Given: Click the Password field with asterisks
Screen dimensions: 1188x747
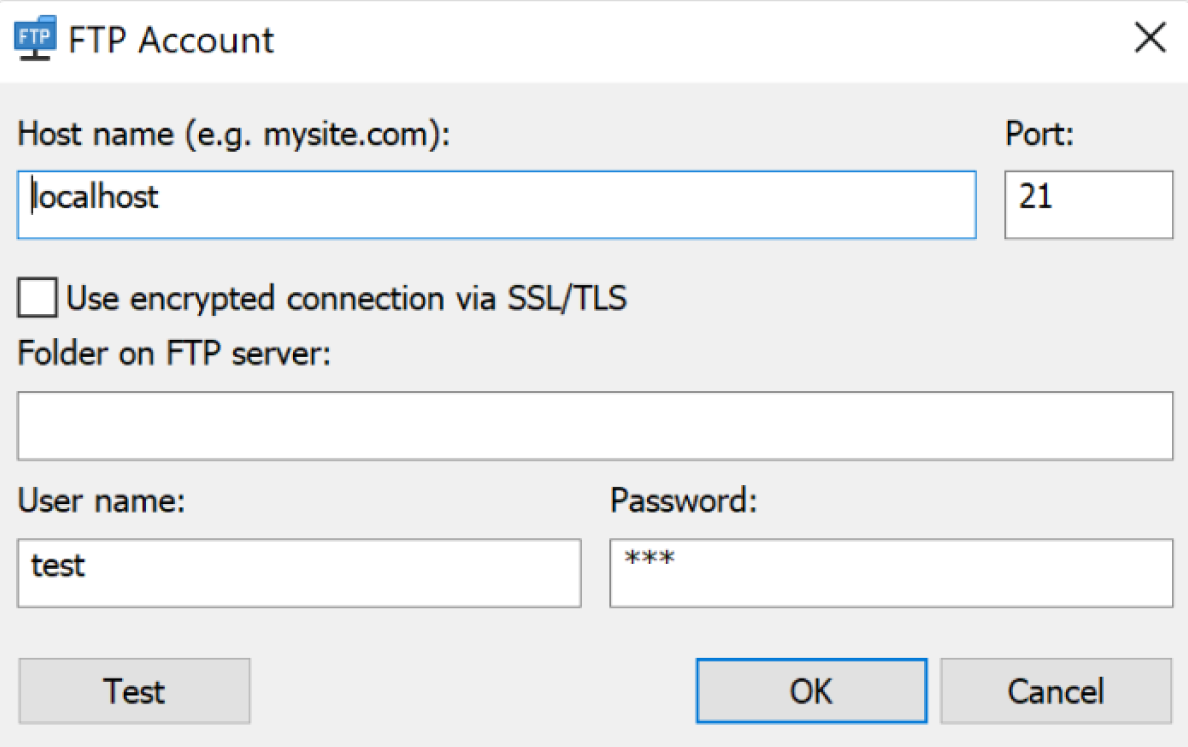Looking at the screenshot, I should click(891, 573).
